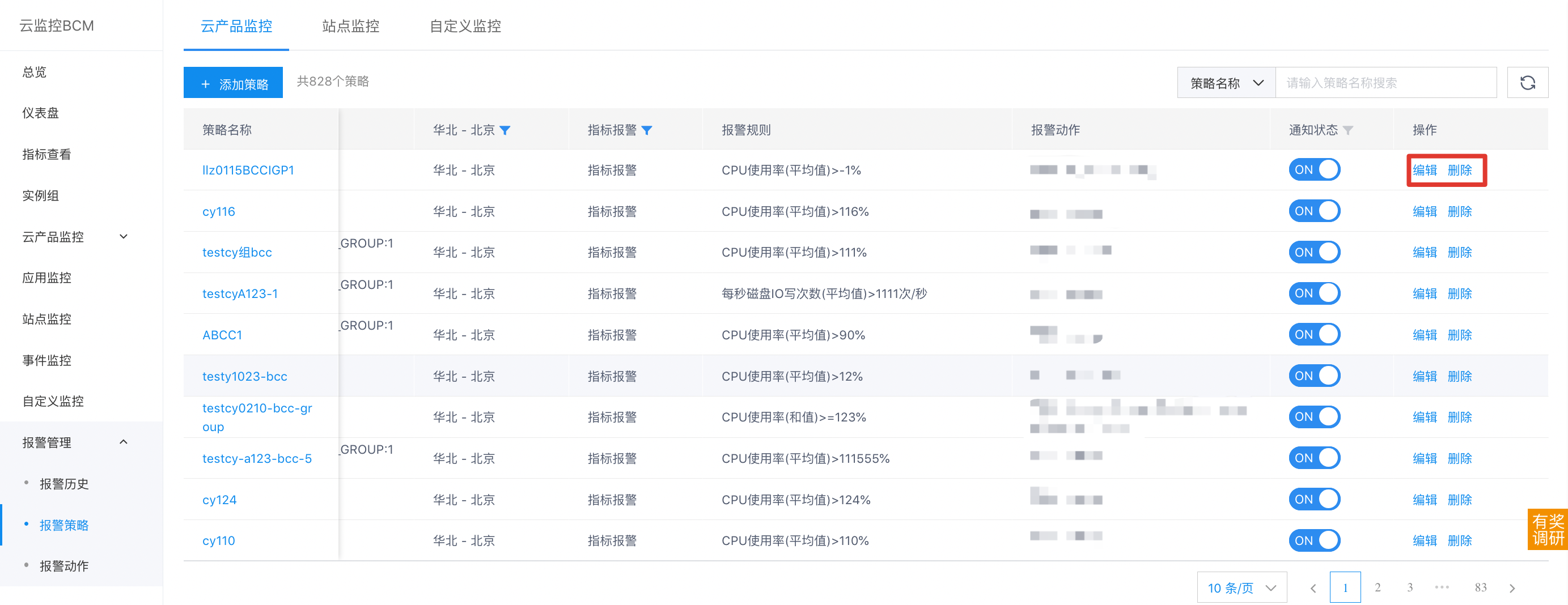This screenshot has height=605, width=1568.
Task: Go to page 83
Action: pos(1480,587)
